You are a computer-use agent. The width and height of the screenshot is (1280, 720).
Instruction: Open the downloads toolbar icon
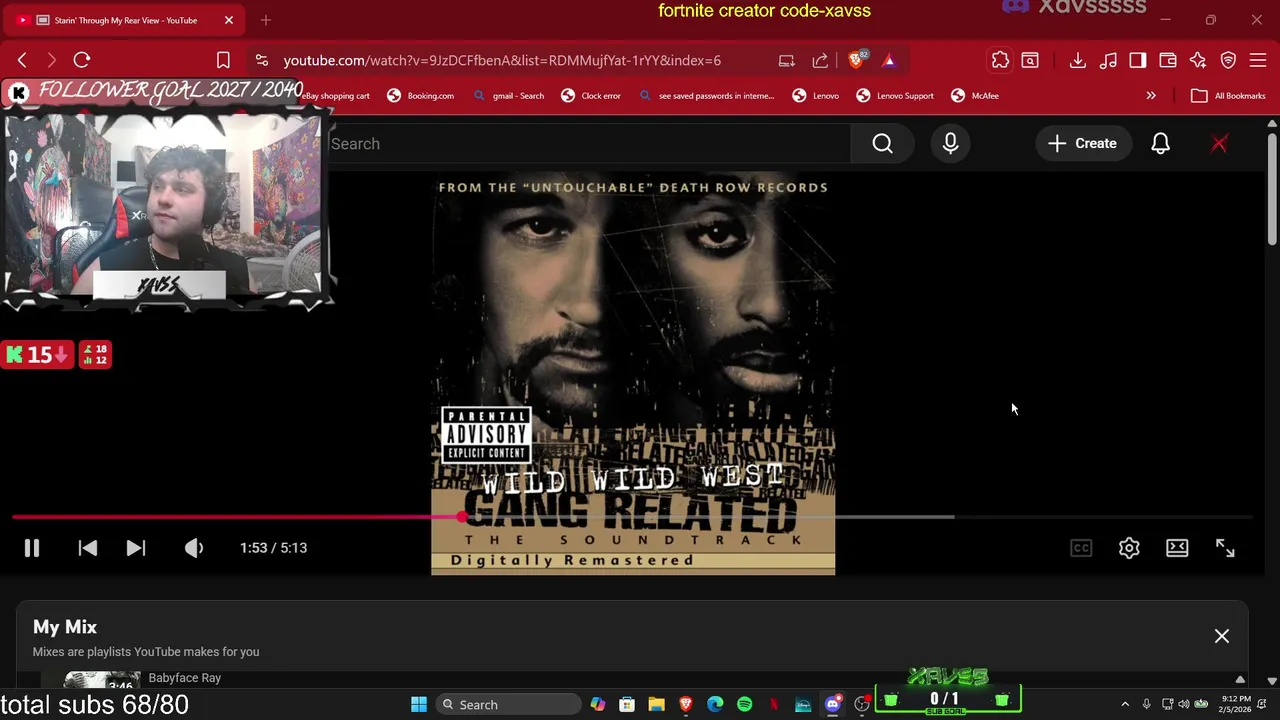tap(1078, 60)
